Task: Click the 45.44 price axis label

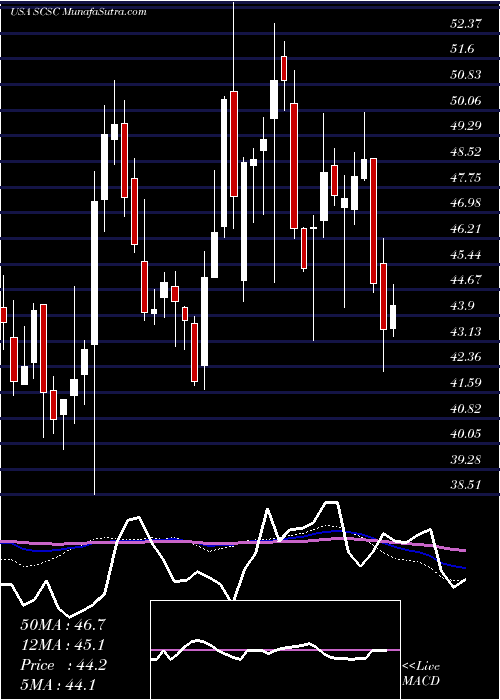Action: (x=466, y=255)
